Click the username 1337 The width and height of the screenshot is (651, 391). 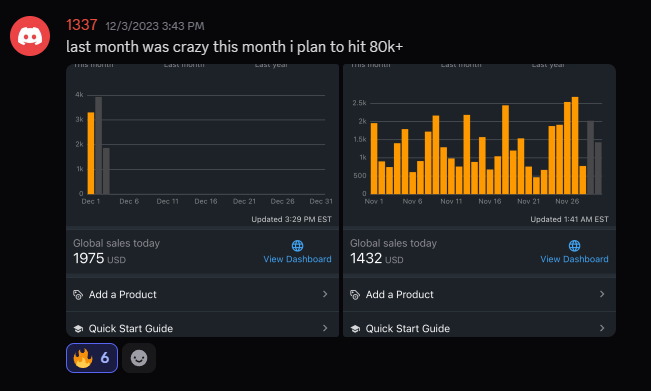pos(82,25)
